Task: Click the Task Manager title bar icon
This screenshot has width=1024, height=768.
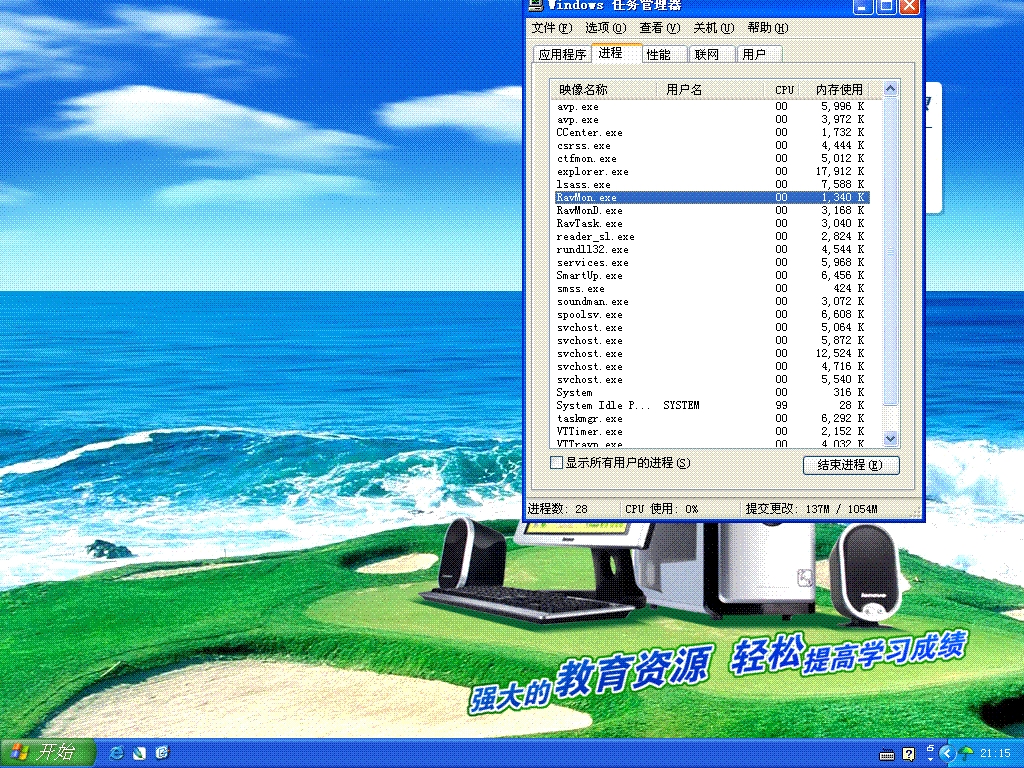Action: [x=536, y=5]
